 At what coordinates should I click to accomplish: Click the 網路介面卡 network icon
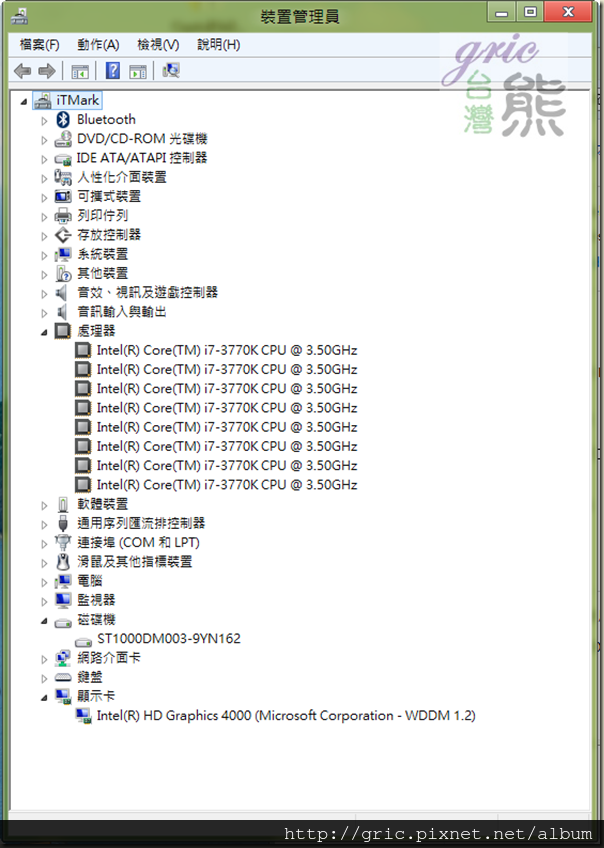pyautogui.click(x=63, y=658)
